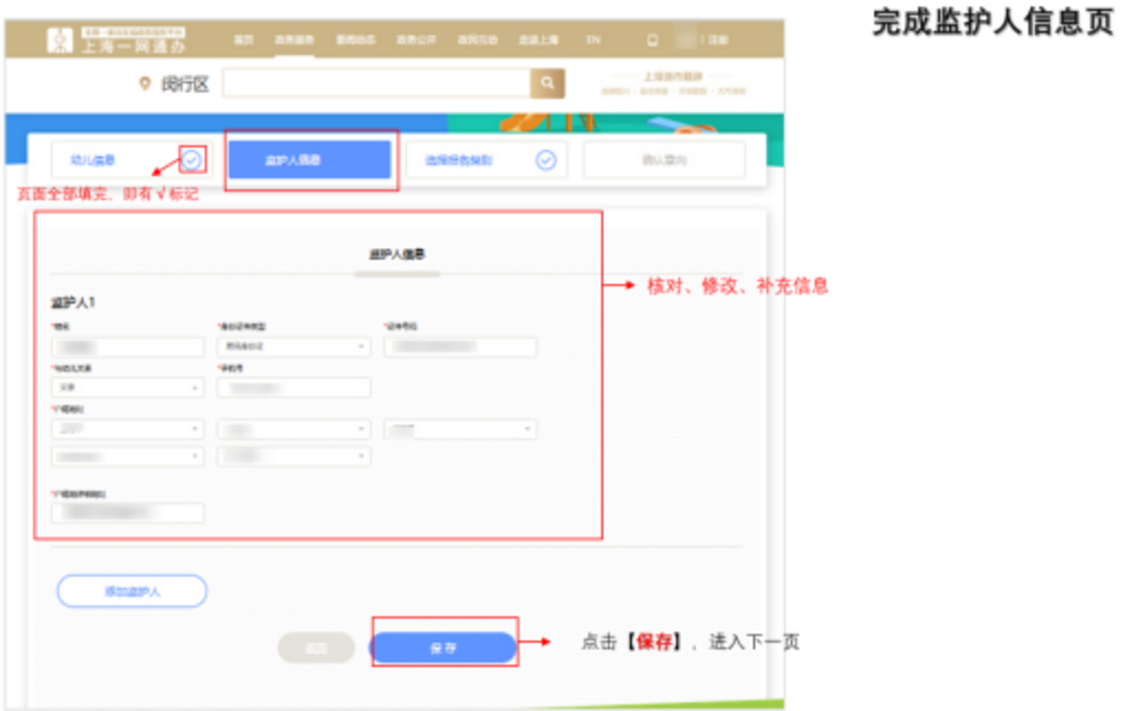Click the 注册 link in top bar

pos(716,38)
